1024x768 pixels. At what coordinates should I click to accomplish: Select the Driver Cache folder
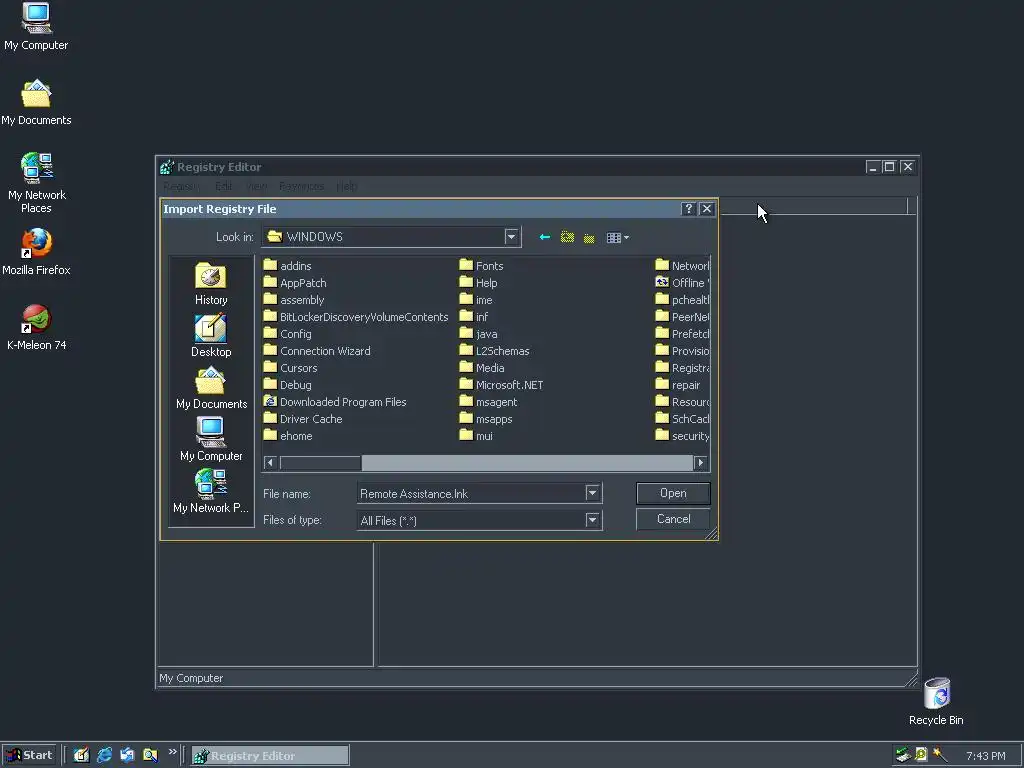pyautogui.click(x=303, y=419)
